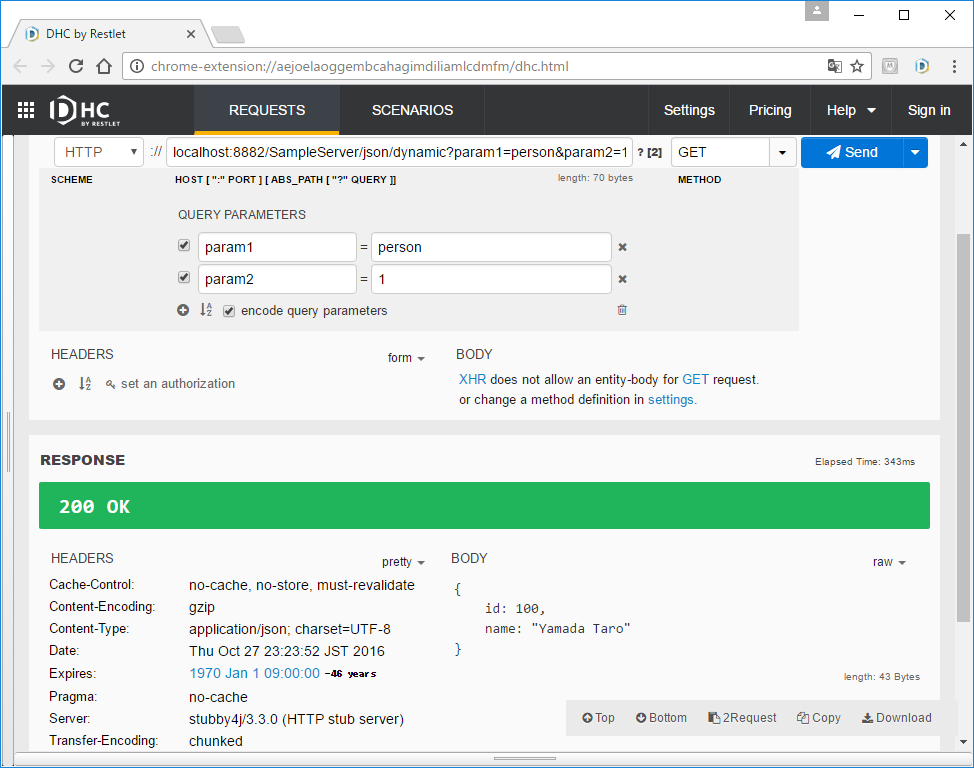974x768 pixels.
Task: Open the XHR link in body note
Action: pos(472,380)
